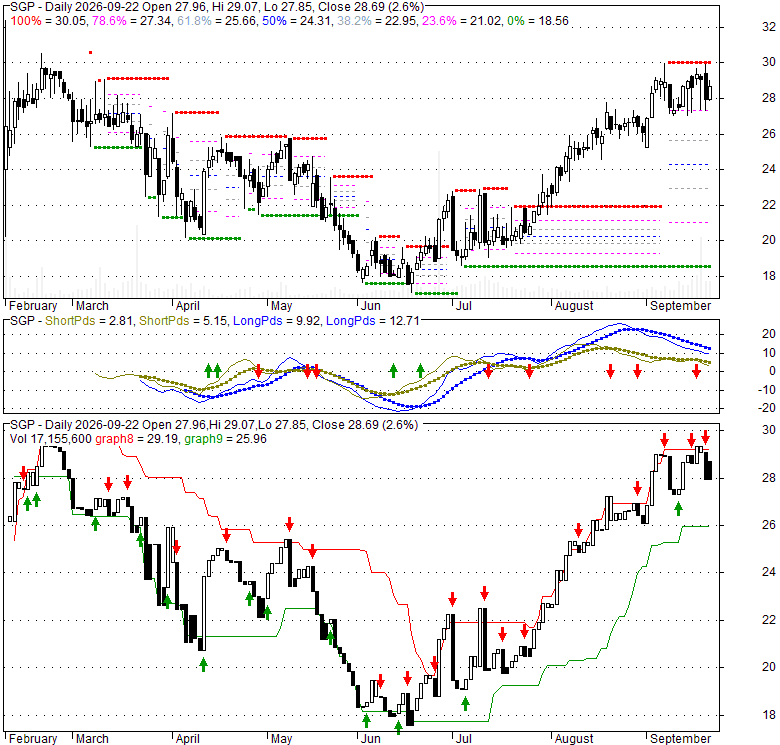Click the red down arrow above the early August candles, bottom chart
Image resolution: width=780 pixels, height=745 pixels.
[x=578, y=530]
